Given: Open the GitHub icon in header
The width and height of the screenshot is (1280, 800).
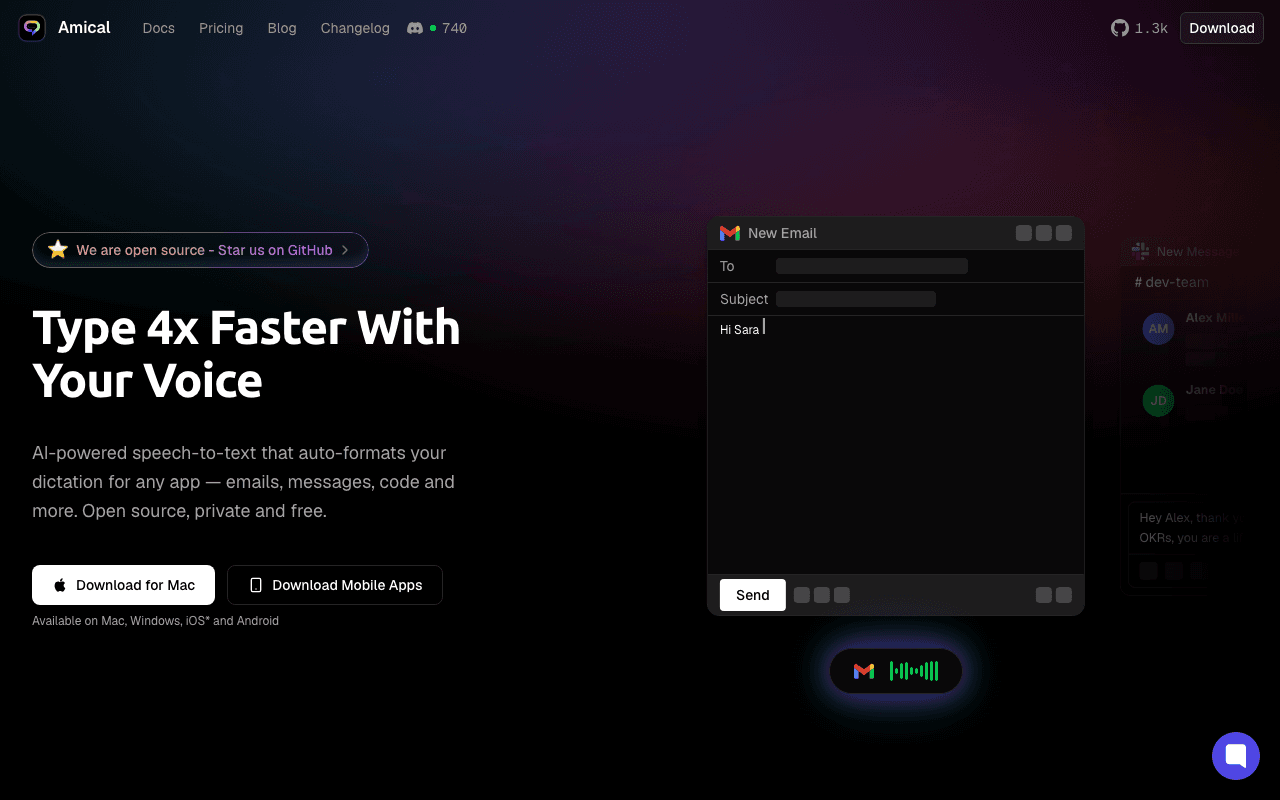Looking at the screenshot, I should pos(1120,28).
